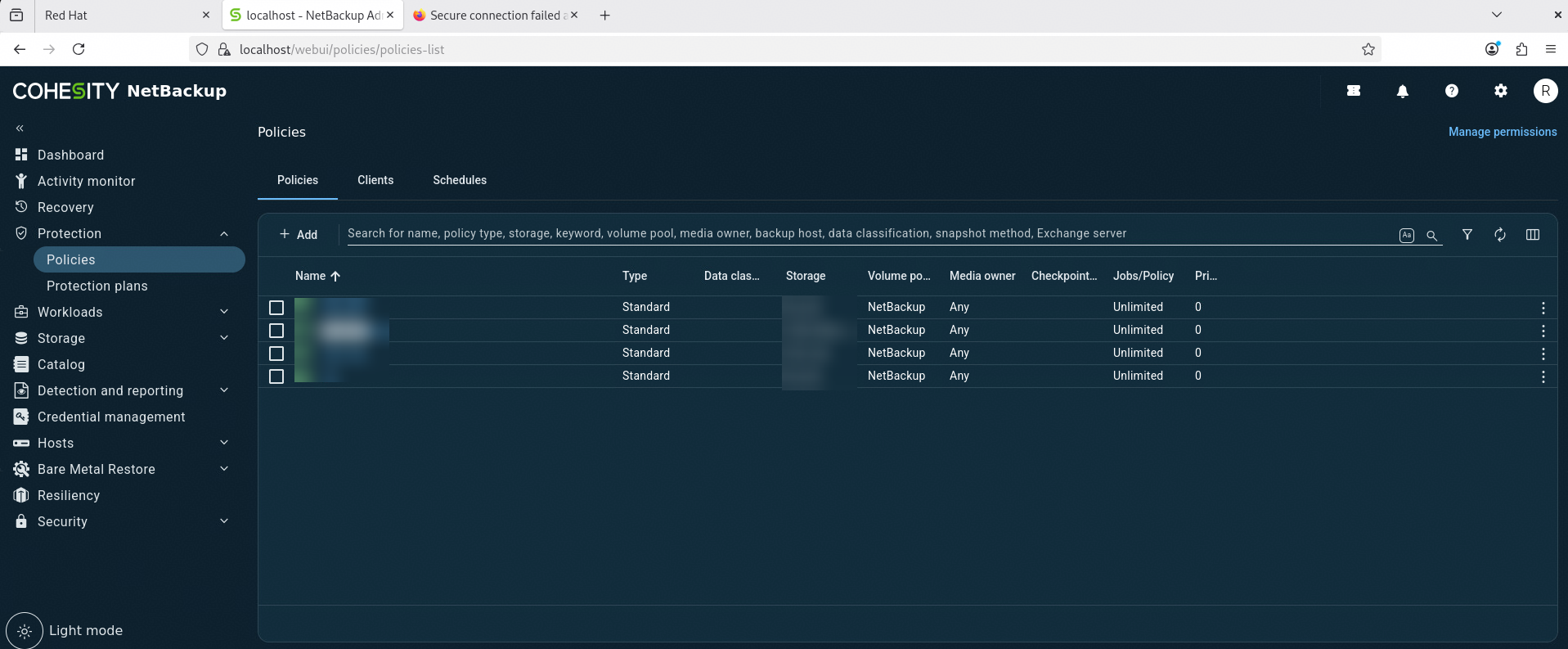The height and width of the screenshot is (649, 1568).
Task: Open Resiliency in sidebar
Action: click(x=69, y=495)
